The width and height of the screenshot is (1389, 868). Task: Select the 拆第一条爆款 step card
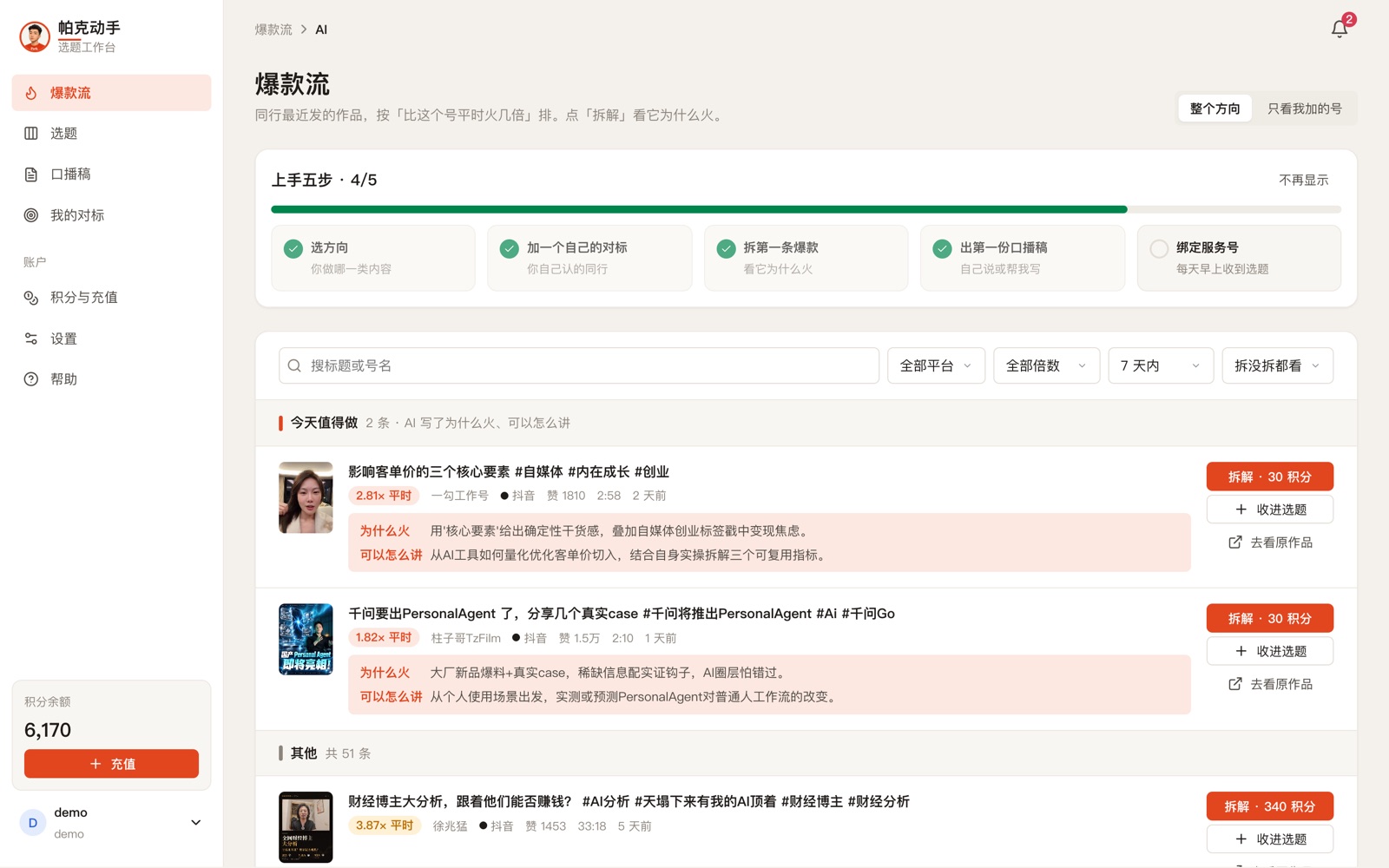click(806, 258)
